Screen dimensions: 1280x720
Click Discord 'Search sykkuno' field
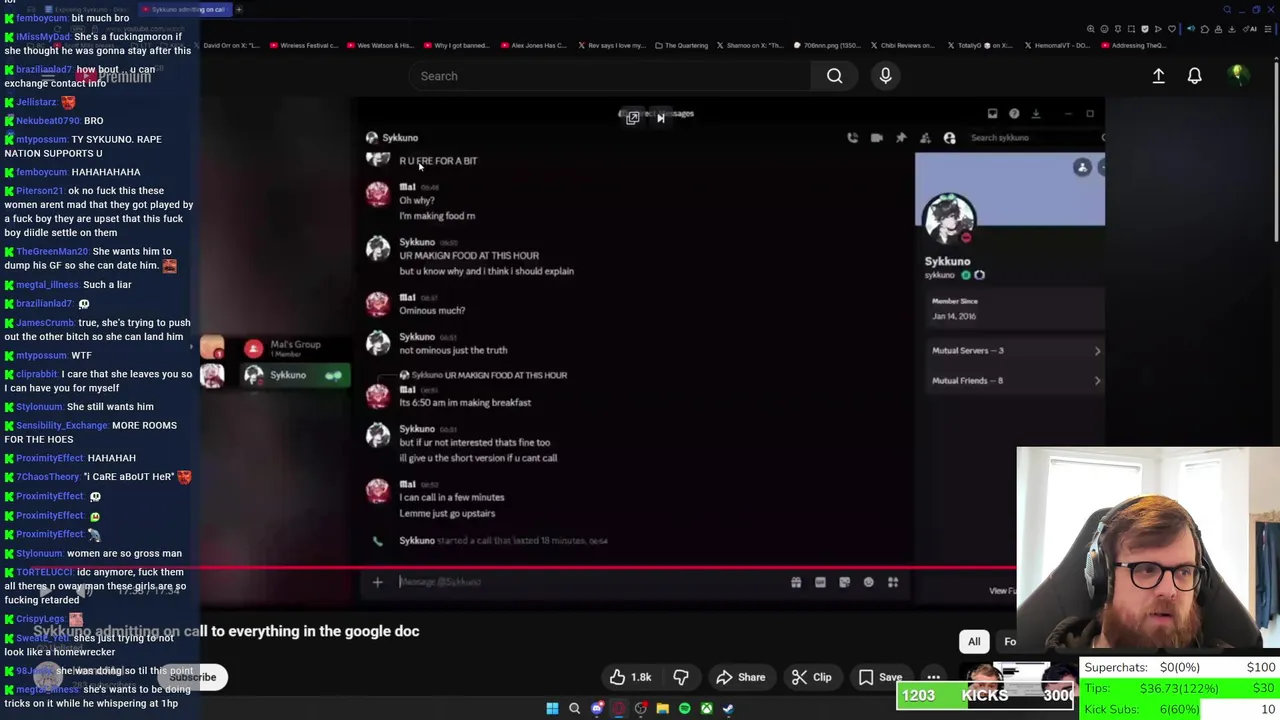[1035, 138]
